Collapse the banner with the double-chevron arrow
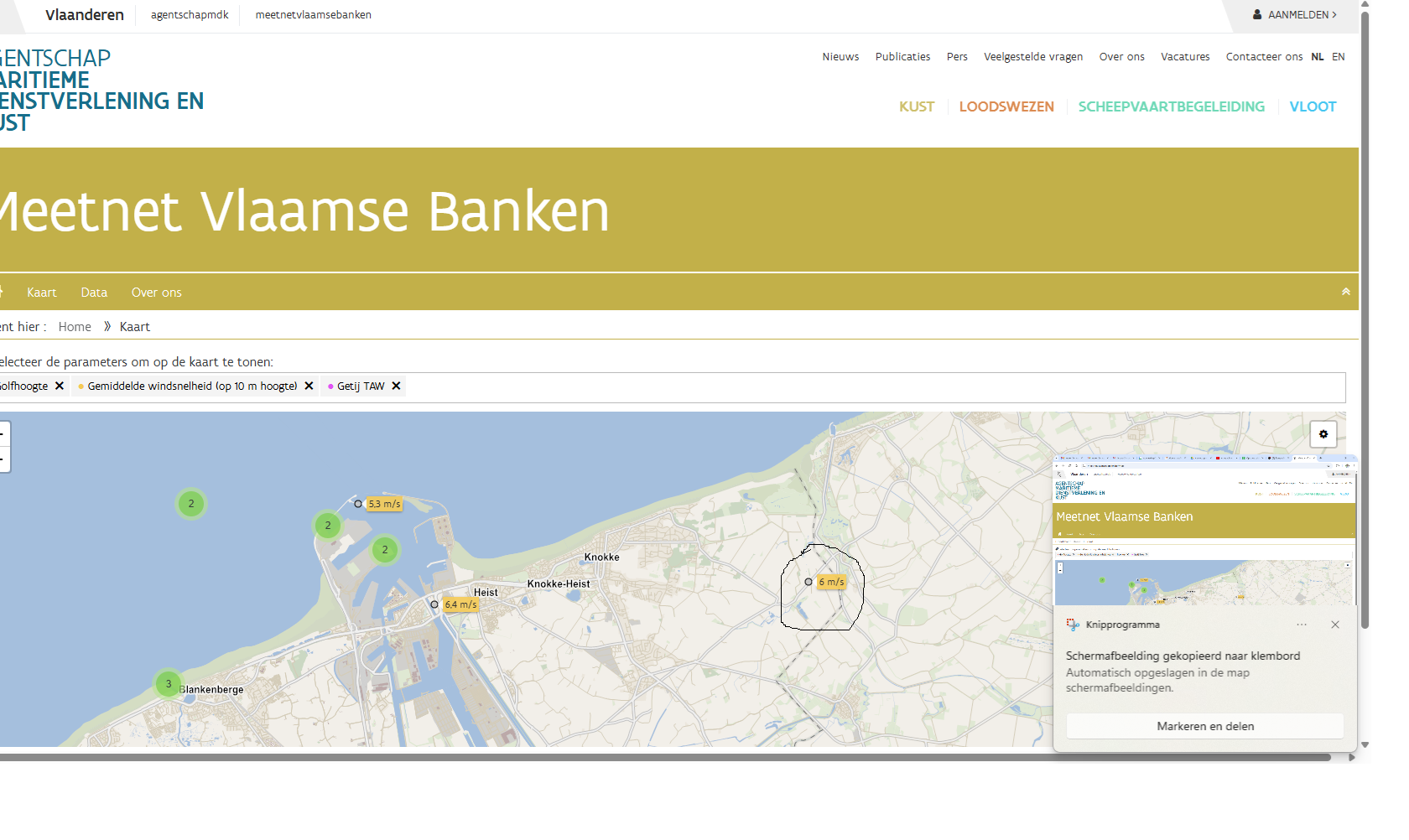This screenshot has width=1409, height=840. 1345,292
